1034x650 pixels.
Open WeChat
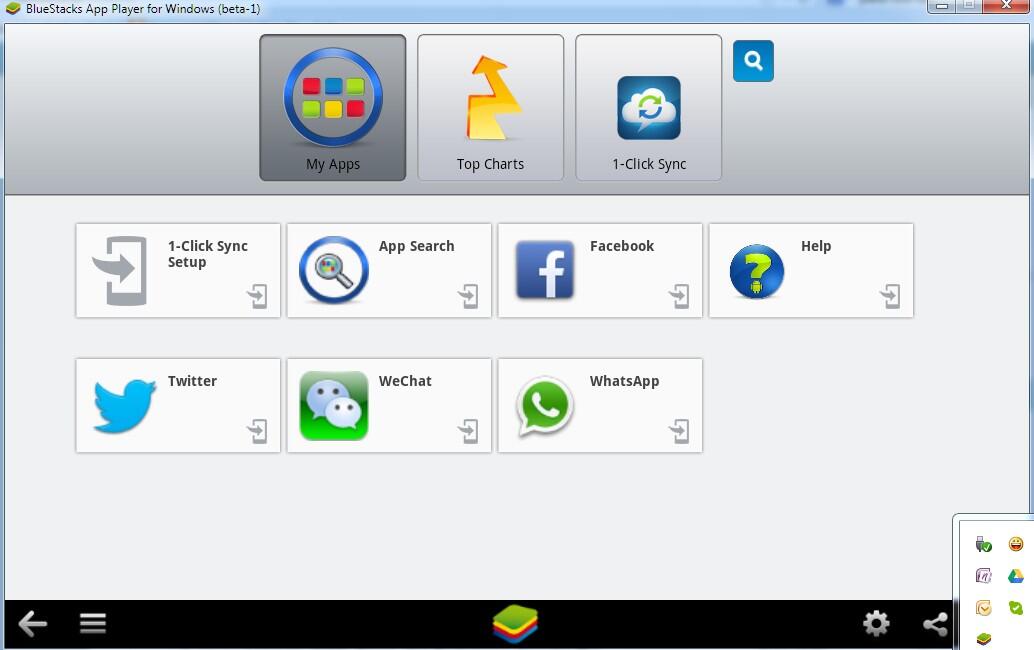pos(389,404)
